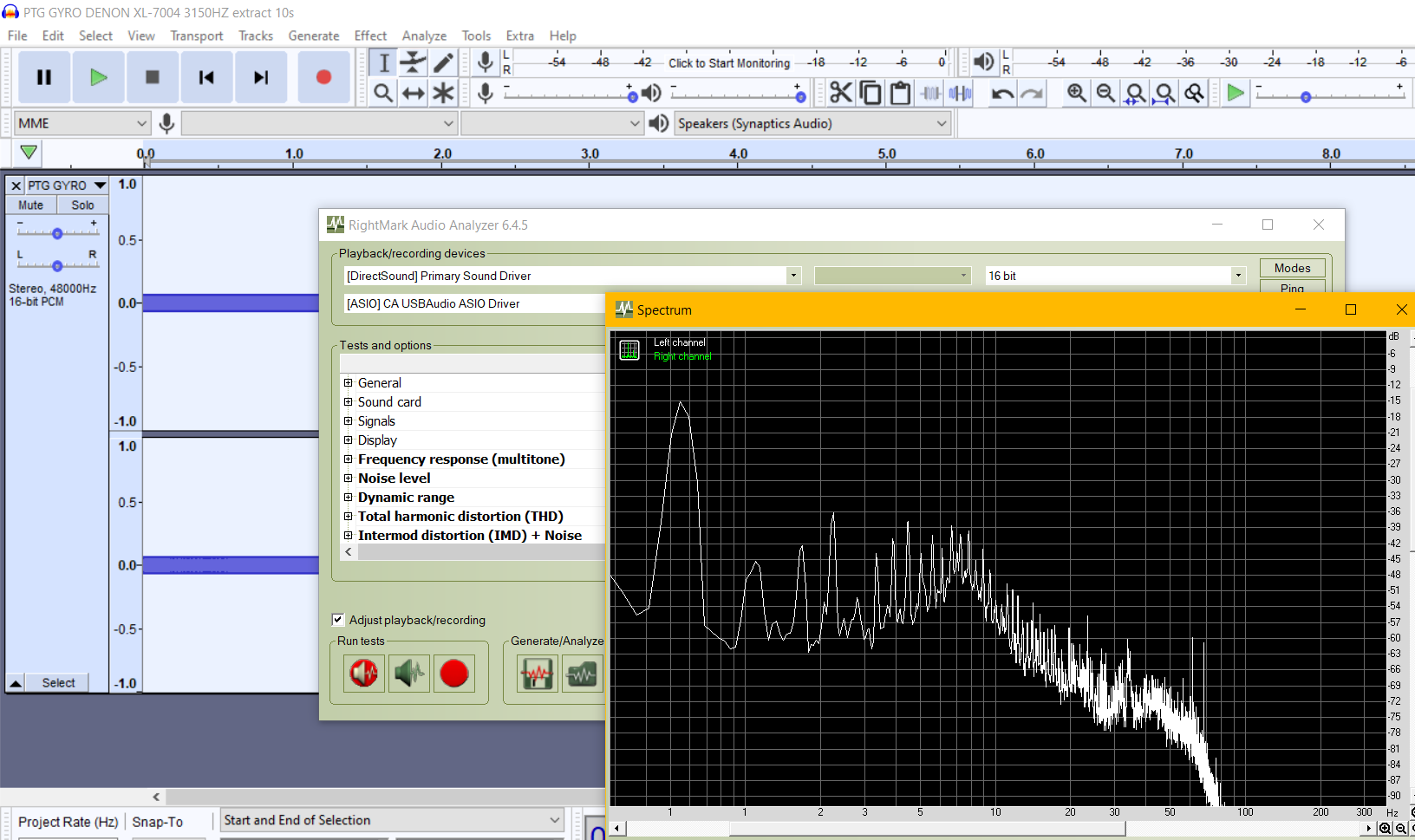
Task: Adjust PTG GYRO track pan slider
Action: click(x=57, y=265)
